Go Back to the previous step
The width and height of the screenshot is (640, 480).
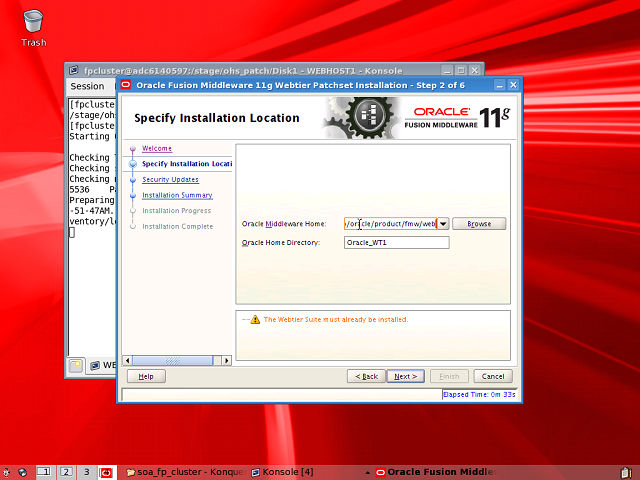coord(366,376)
